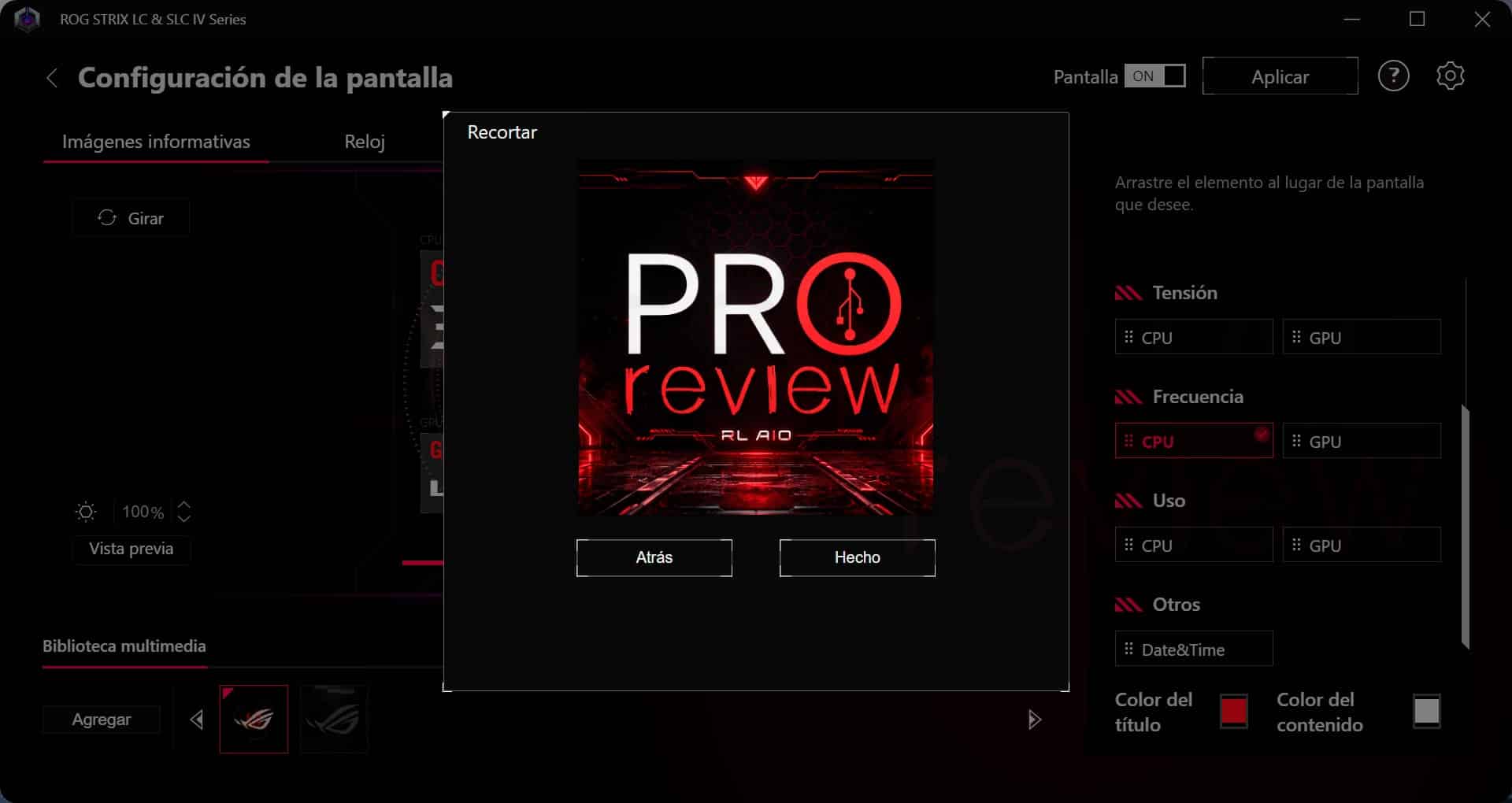Switch to Imágenes informativas tab
This screenshot has height=803, width=1512.
[x=156, y=142]
